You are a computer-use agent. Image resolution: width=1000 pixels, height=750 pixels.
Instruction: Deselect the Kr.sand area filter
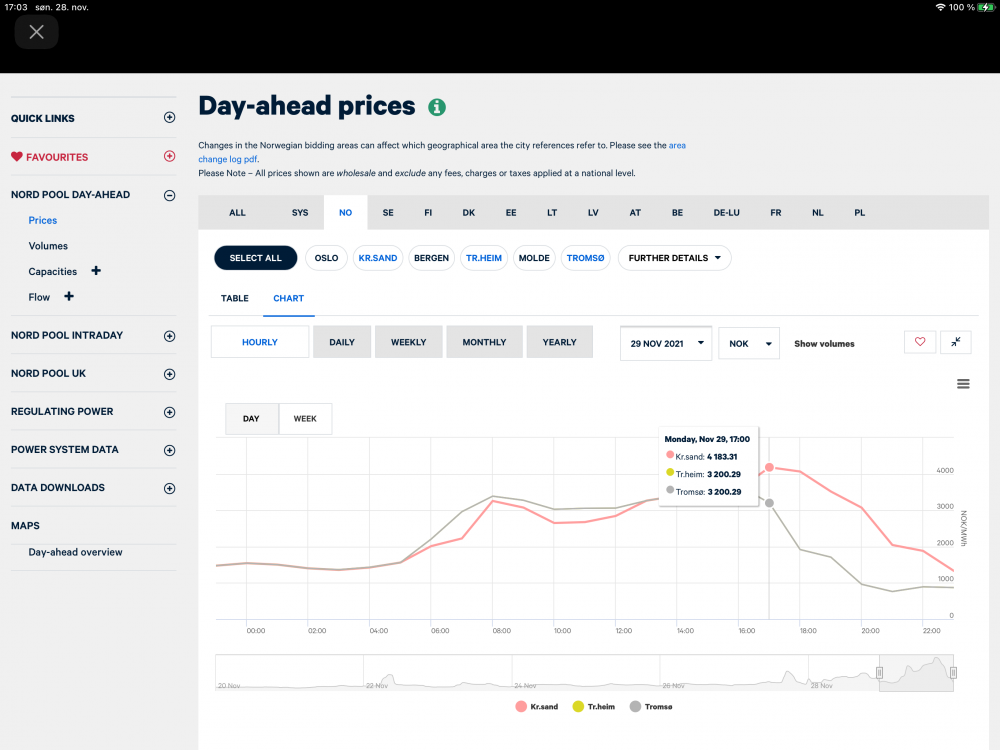click(x=377, y=258)
